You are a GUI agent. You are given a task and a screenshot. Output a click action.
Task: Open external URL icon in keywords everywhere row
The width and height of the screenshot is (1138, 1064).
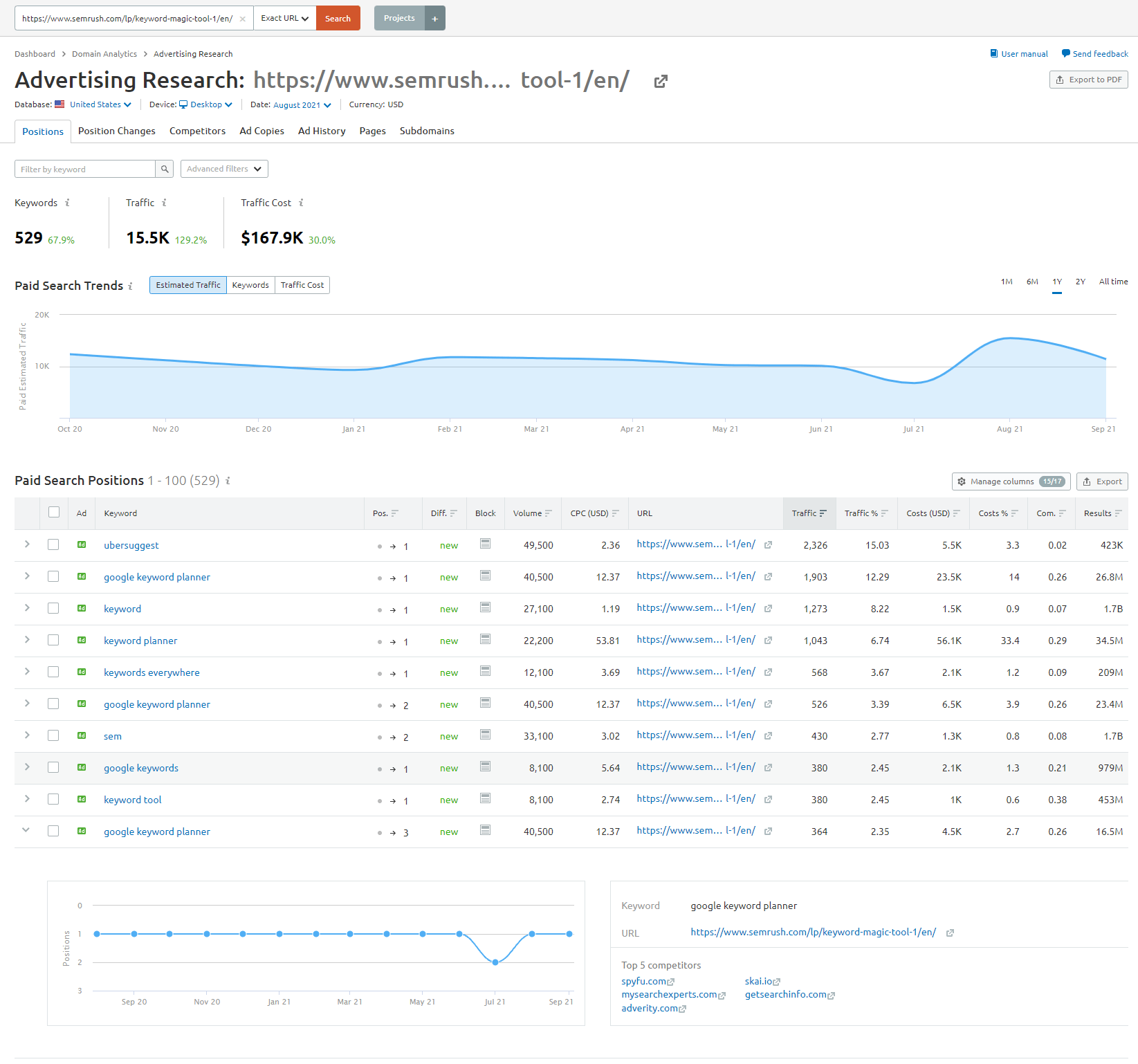click(768, 672)
